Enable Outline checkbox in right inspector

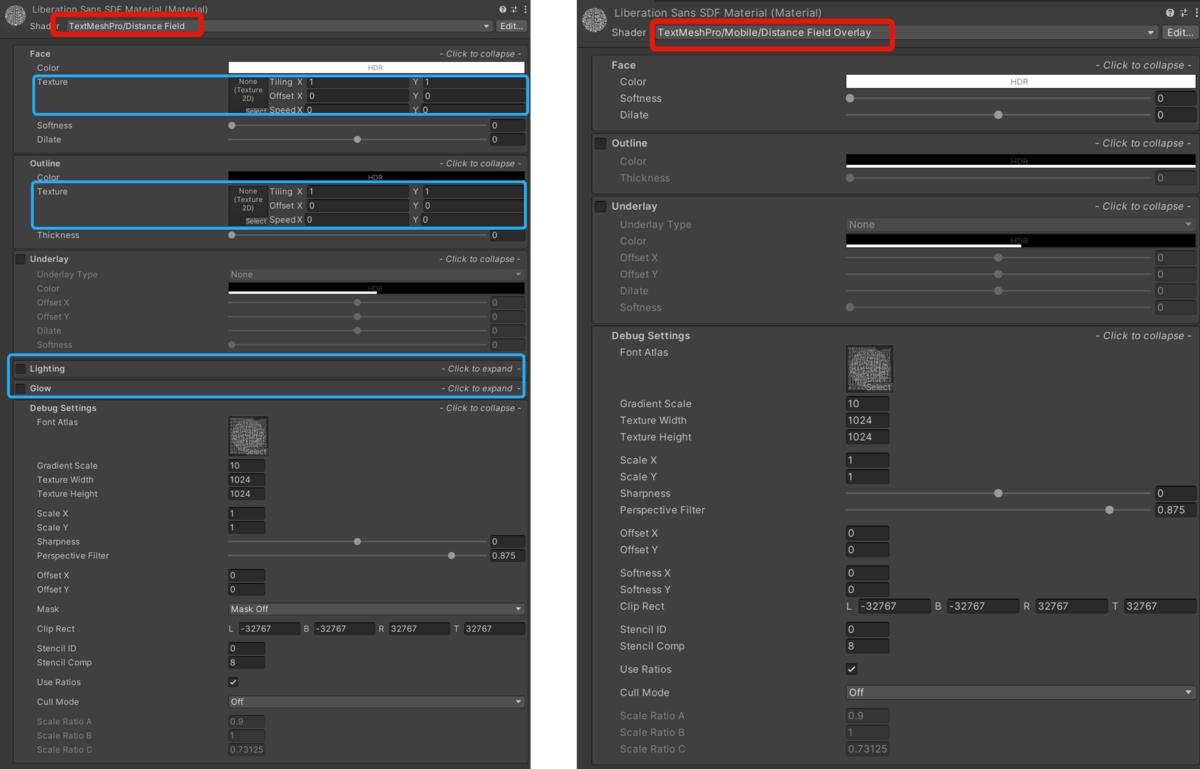click(600, 143)
